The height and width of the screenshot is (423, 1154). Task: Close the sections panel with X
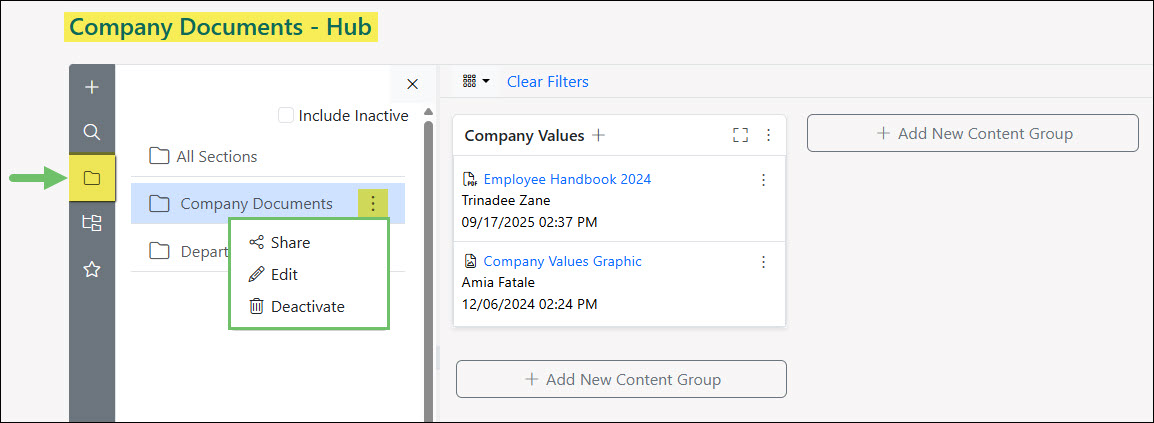[x=412, y=84]
